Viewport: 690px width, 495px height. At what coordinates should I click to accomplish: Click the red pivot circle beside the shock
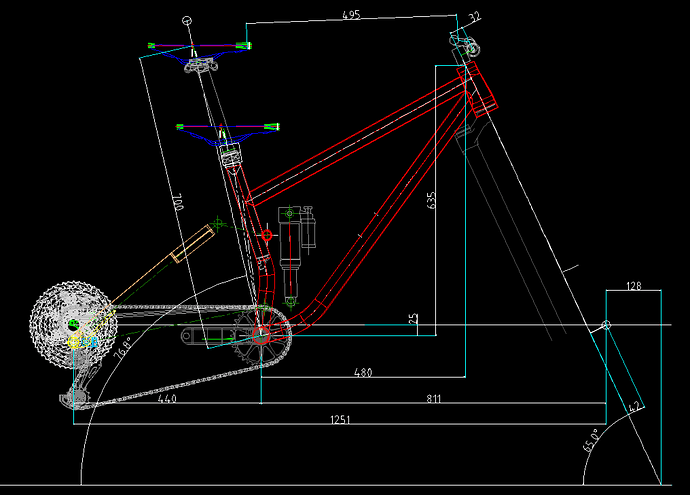(267, 235)
